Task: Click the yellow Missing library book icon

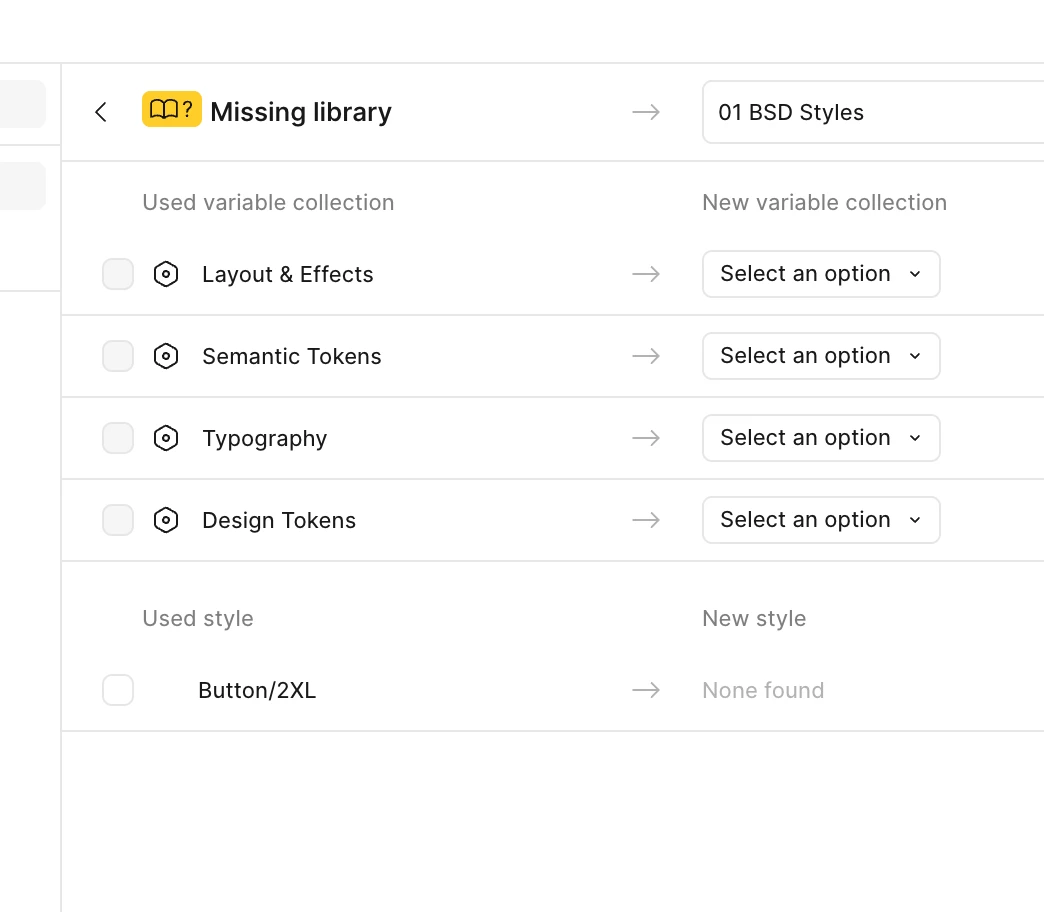Action: [172, 110]
